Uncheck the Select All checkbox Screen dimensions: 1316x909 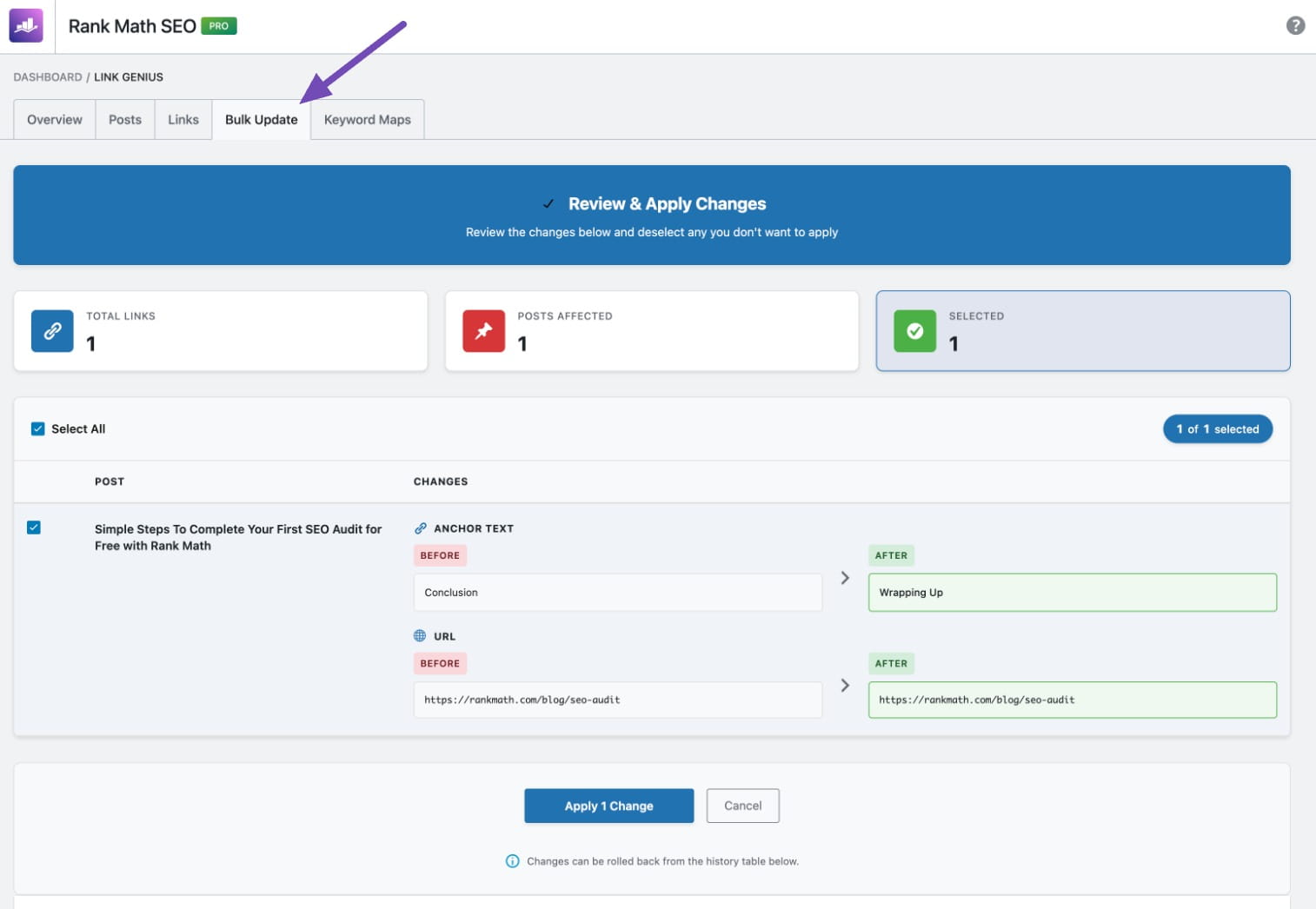[x=38, y=428]
